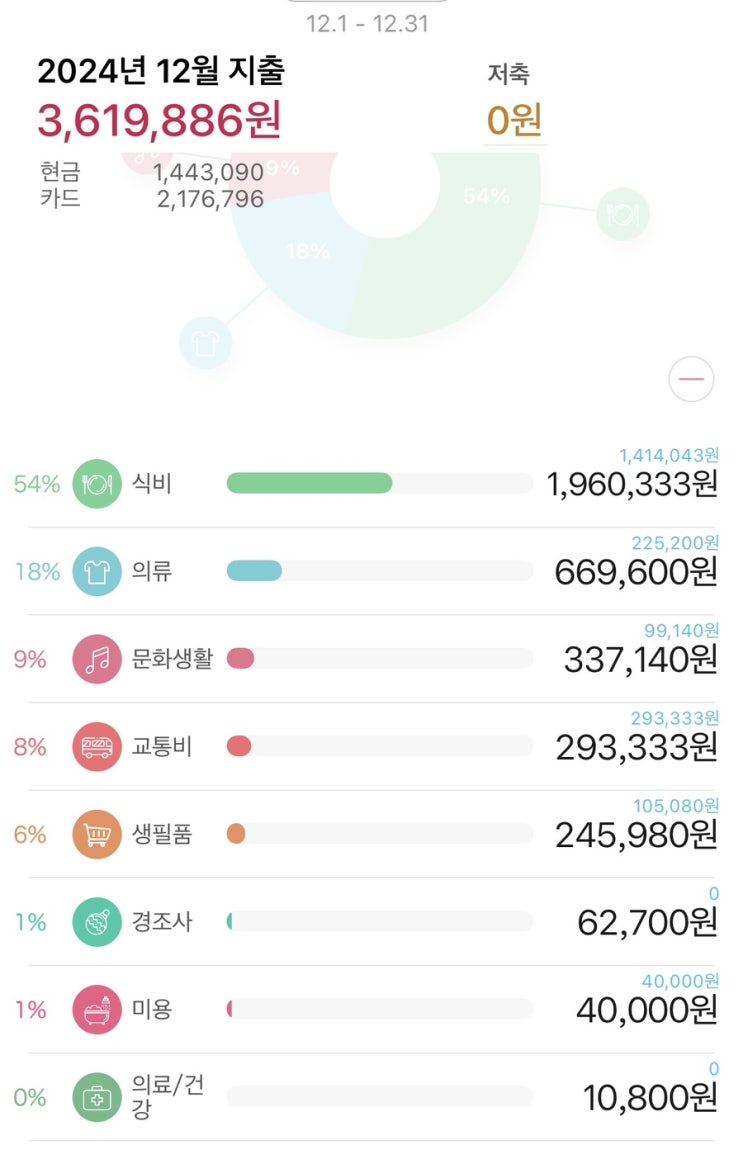Tap the 생필품 shopping cart icon
Image resolution: width=743 pixels, height=1164 pixels.
point(97,834)
